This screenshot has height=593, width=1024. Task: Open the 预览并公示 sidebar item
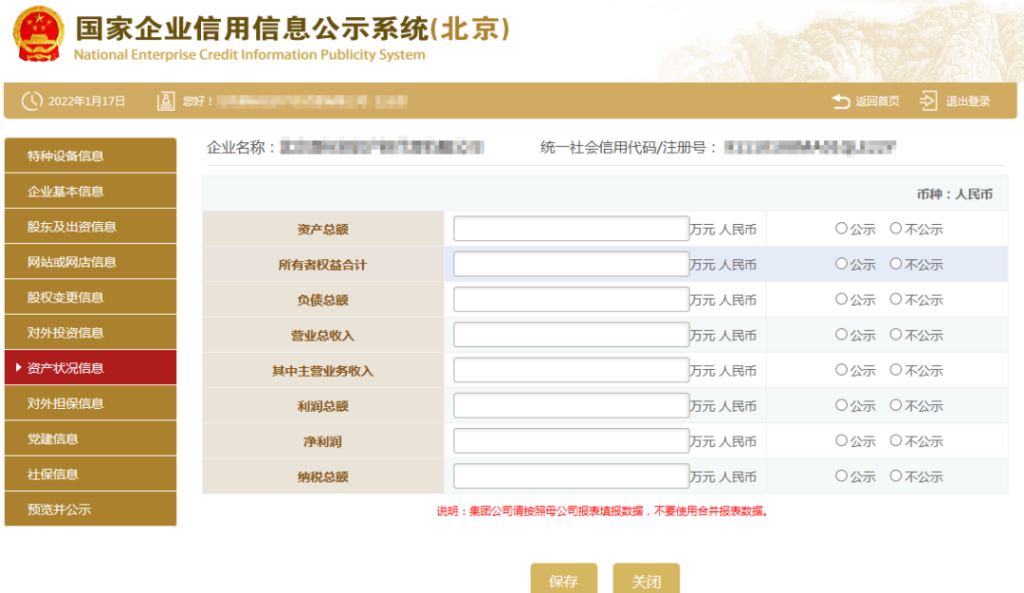pos(90,508)
